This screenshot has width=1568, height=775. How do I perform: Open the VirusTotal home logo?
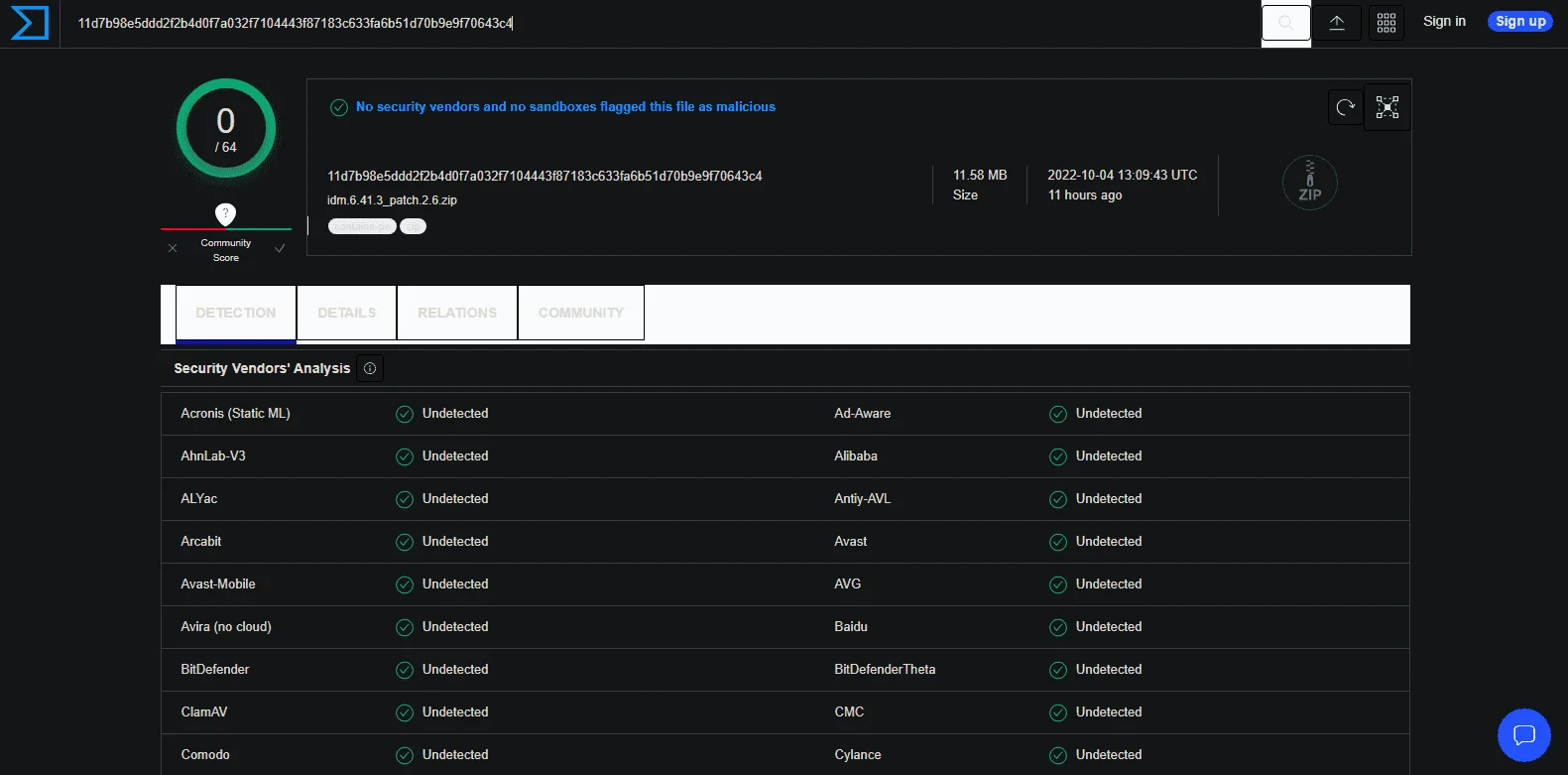29,23
